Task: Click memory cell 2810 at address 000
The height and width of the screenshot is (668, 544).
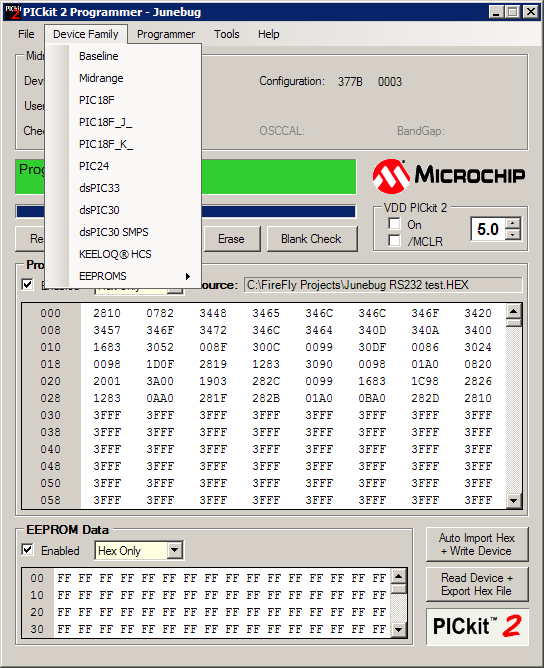Action: (107, 314)
